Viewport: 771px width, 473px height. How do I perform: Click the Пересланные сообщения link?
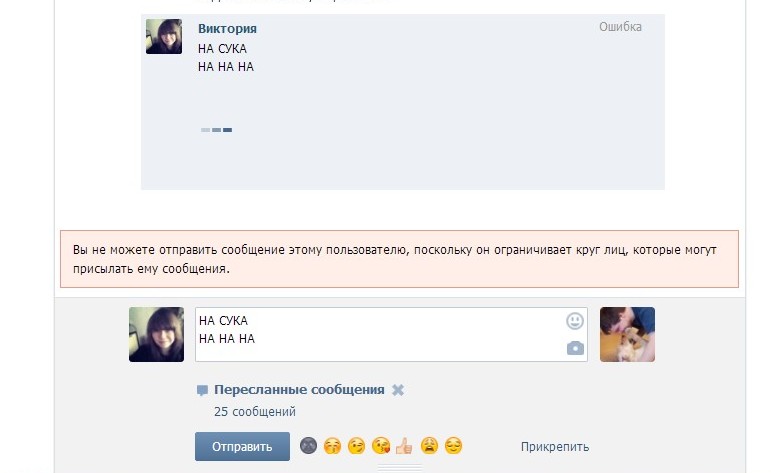(299, 390)
